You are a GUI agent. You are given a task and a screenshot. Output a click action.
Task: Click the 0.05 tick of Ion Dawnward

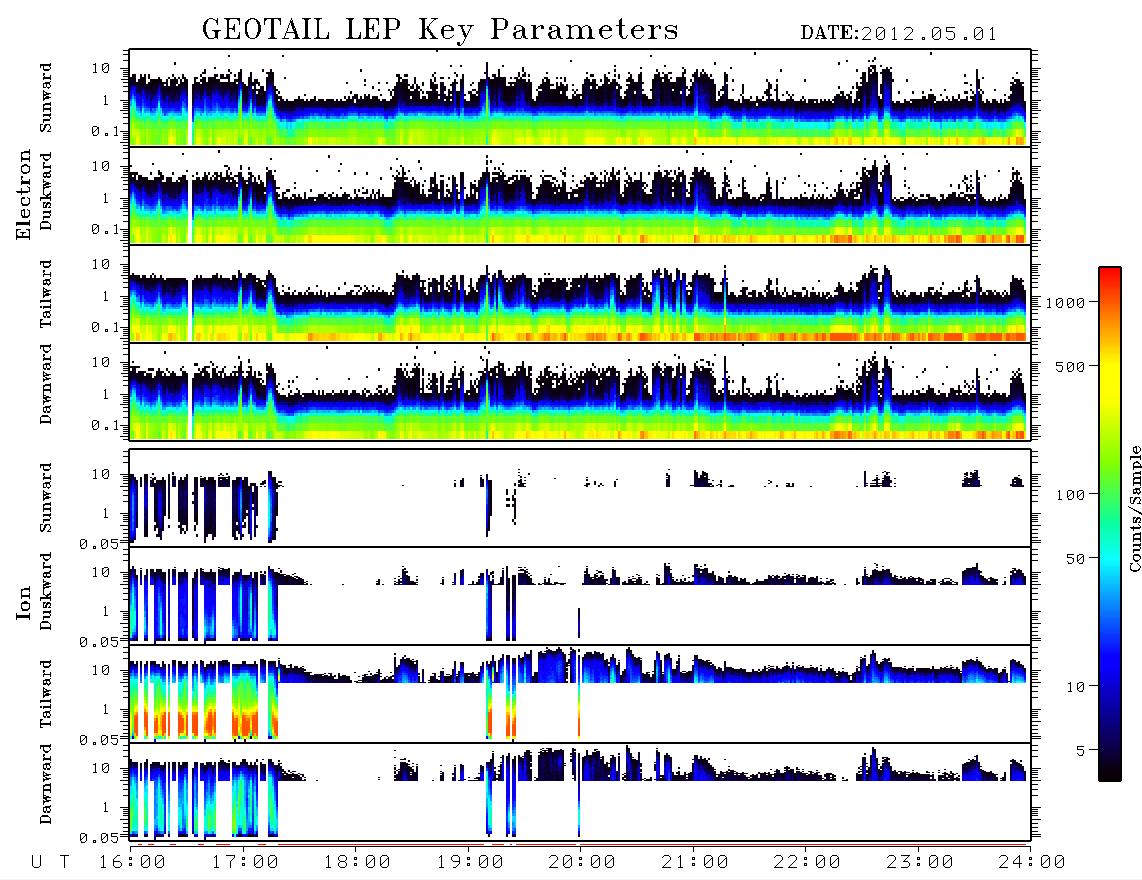(99, 838)
